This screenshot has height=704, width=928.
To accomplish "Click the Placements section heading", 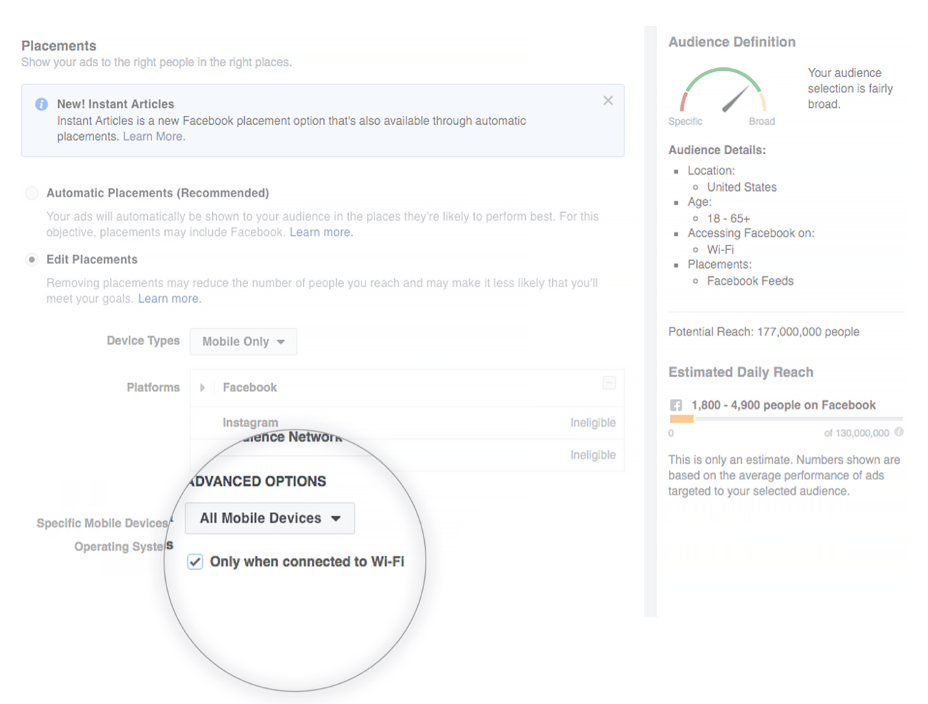I will [59, 46].
